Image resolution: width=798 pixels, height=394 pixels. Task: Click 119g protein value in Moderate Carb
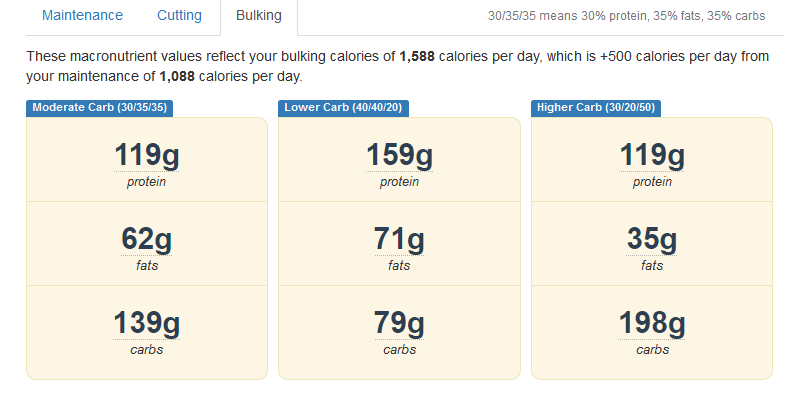coord(147,155)
